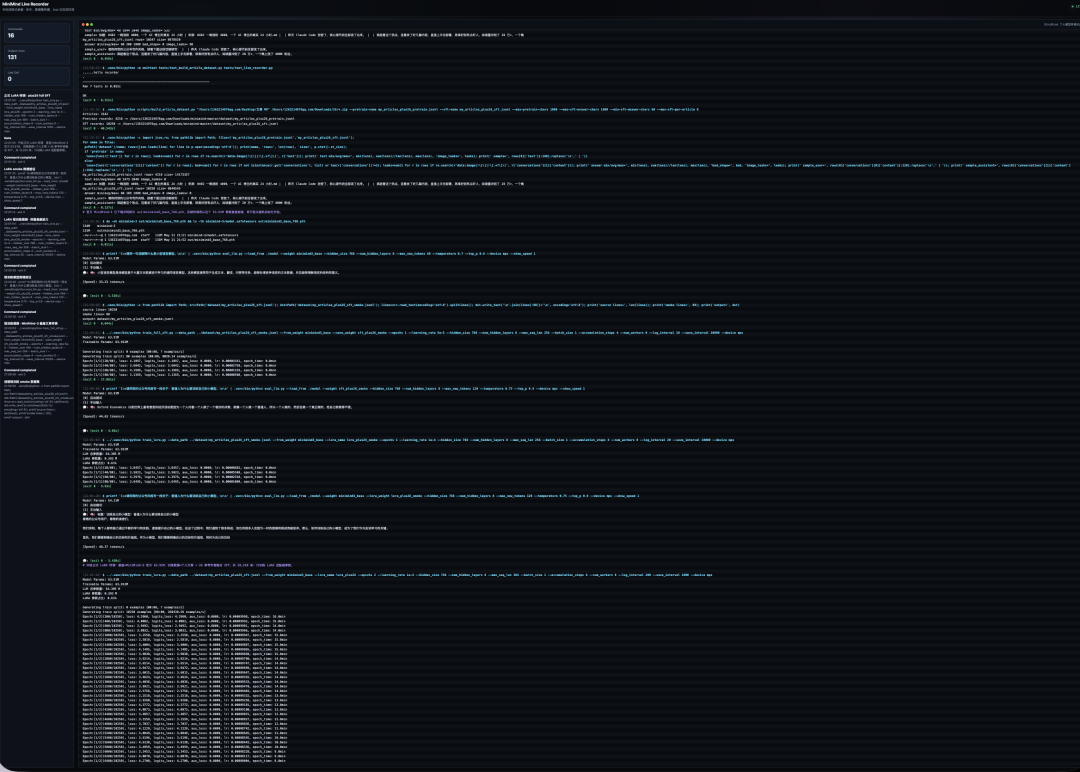Click the yellow dot in terminal header
The height and width of the screenshot is (772, 1080).
coord(87,25)
